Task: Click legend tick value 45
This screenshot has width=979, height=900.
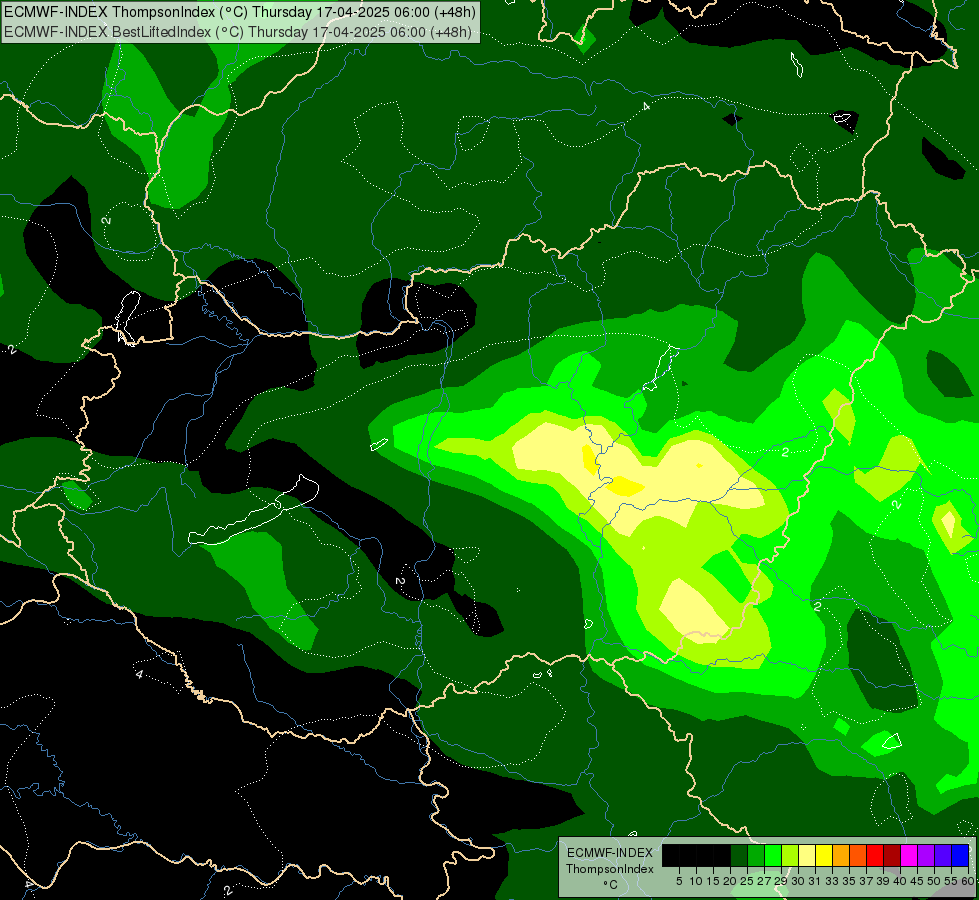Action: (x=917, y=881)
